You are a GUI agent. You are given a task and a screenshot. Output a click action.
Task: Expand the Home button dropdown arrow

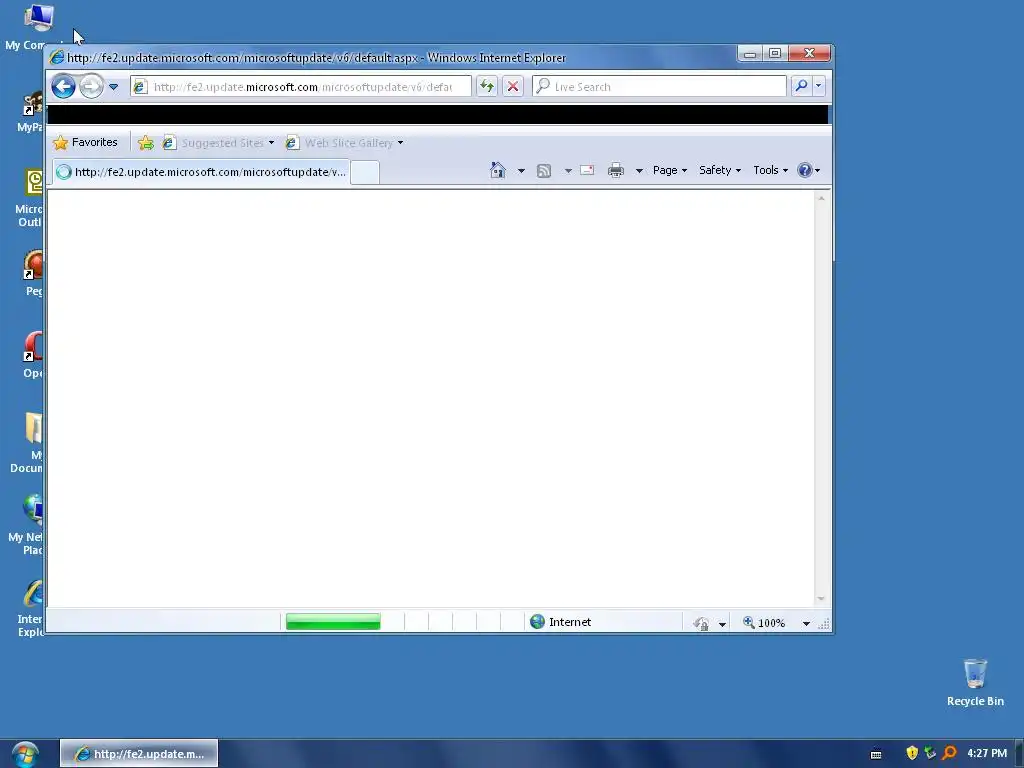pos(521,171)
